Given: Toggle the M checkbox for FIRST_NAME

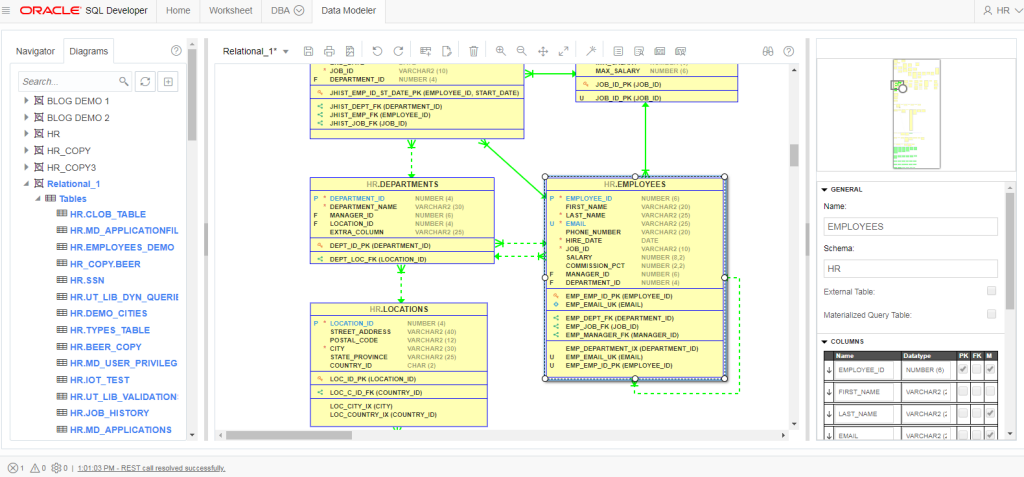Looking at the screenshot, I should pos(991,392).
